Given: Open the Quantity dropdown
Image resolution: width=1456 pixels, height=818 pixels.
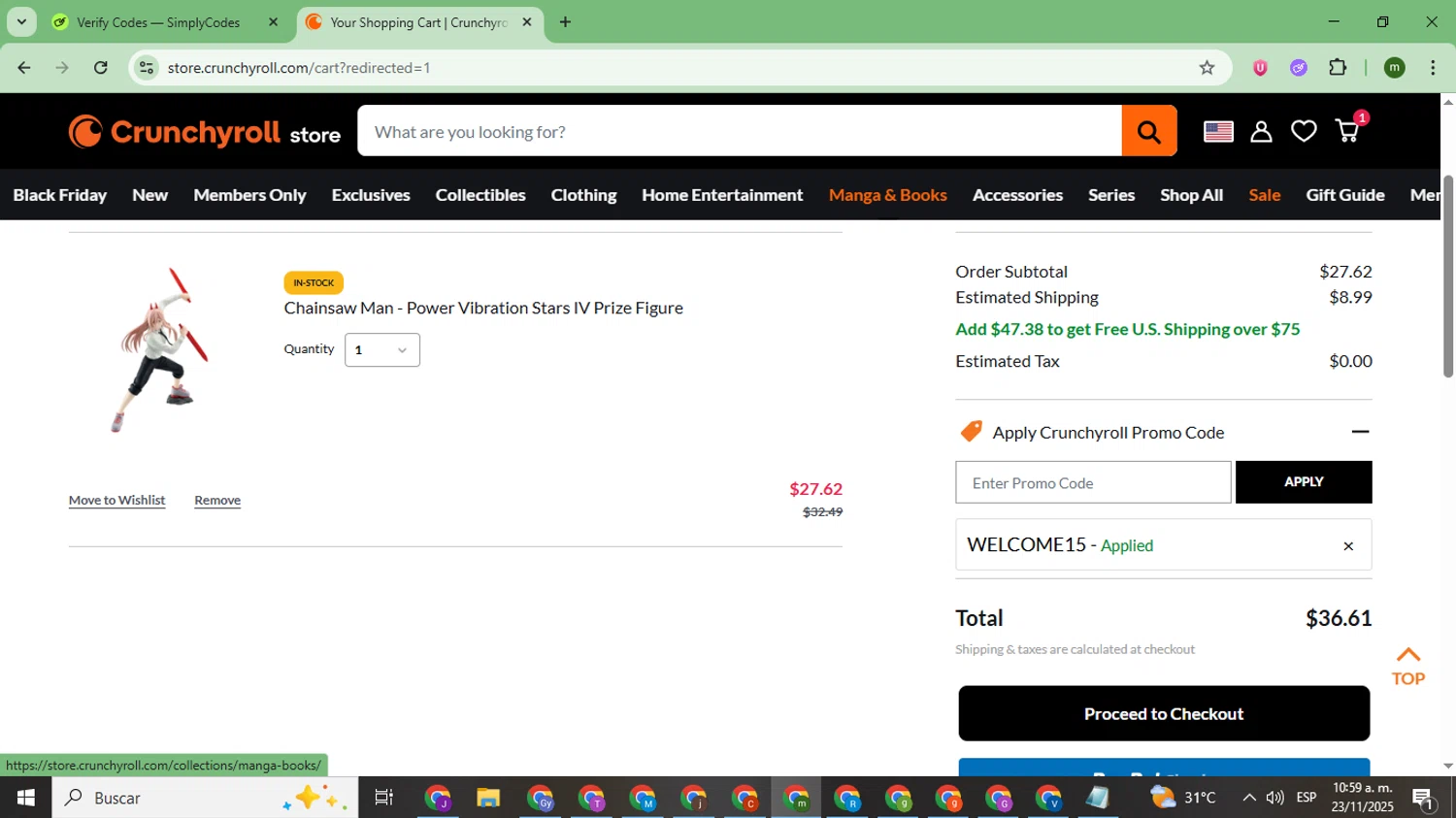Looking at the screenshot, I should [382, 350].
